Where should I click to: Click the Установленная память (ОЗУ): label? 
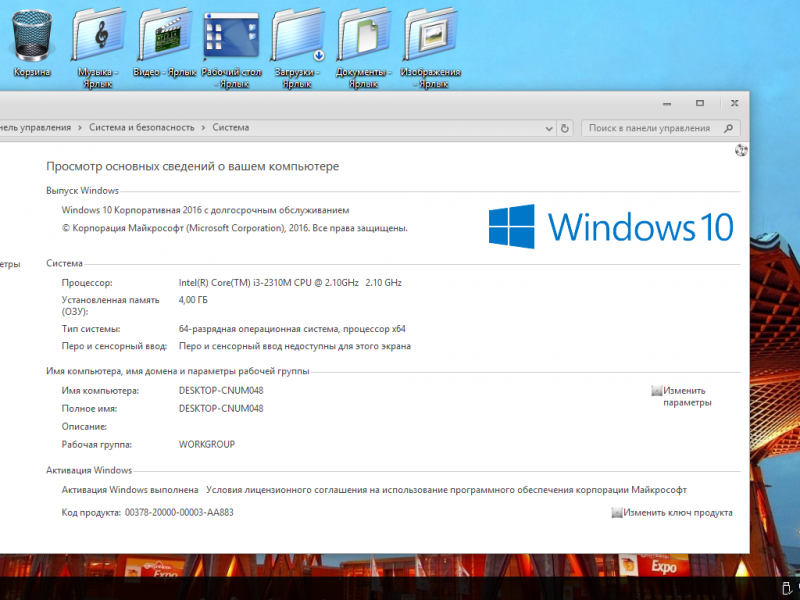tap(110, 306)
